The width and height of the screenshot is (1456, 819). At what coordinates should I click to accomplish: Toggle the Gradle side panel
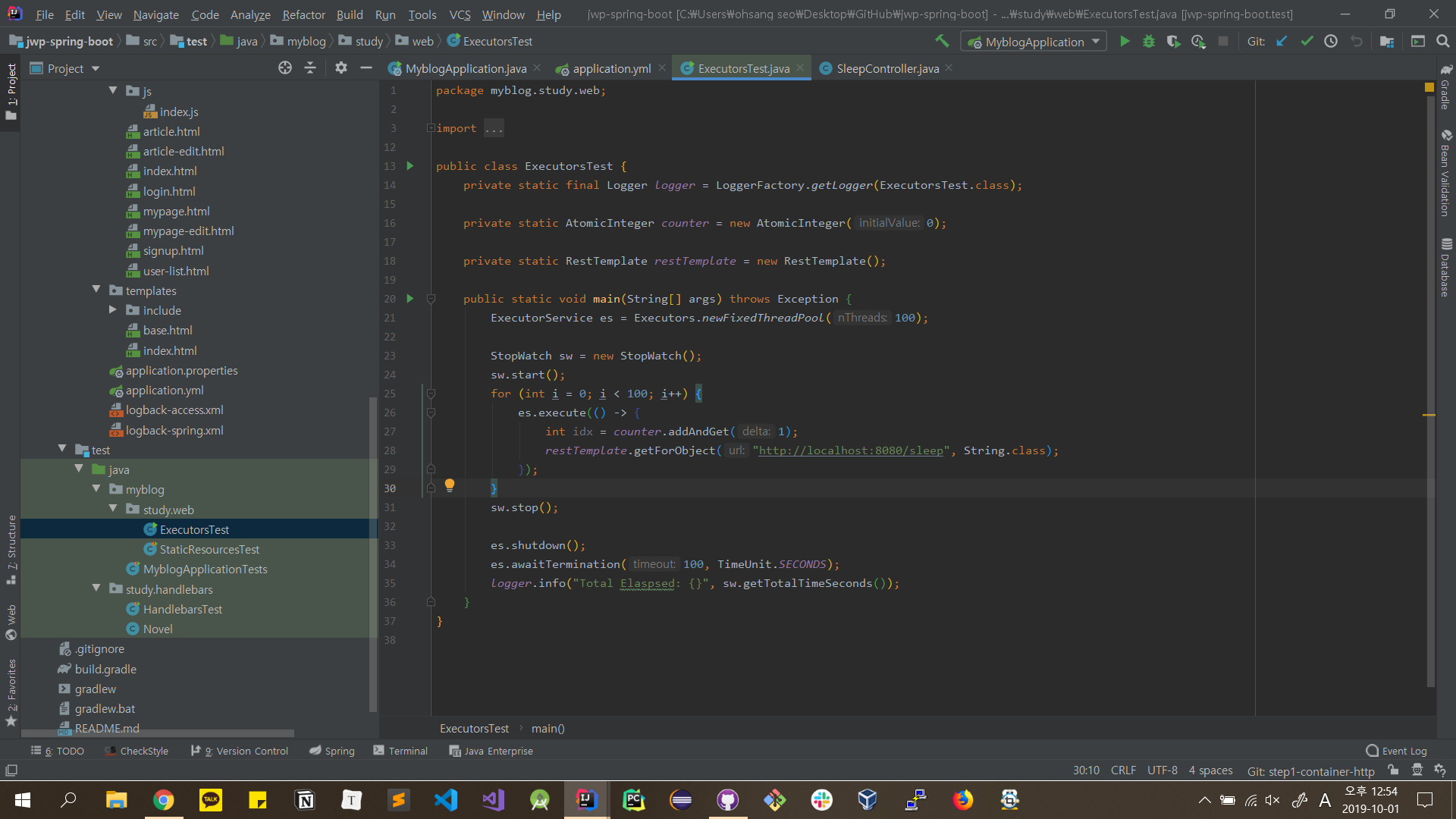[x=1445, y=89]
